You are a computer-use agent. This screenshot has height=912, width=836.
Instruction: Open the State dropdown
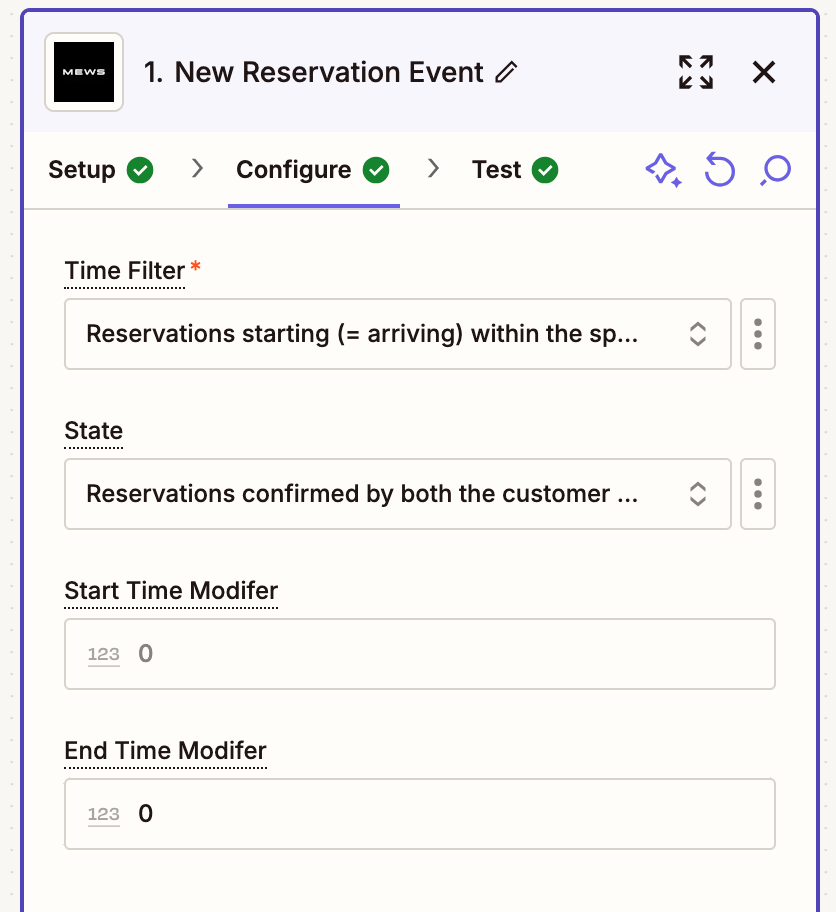click(397, 494)
